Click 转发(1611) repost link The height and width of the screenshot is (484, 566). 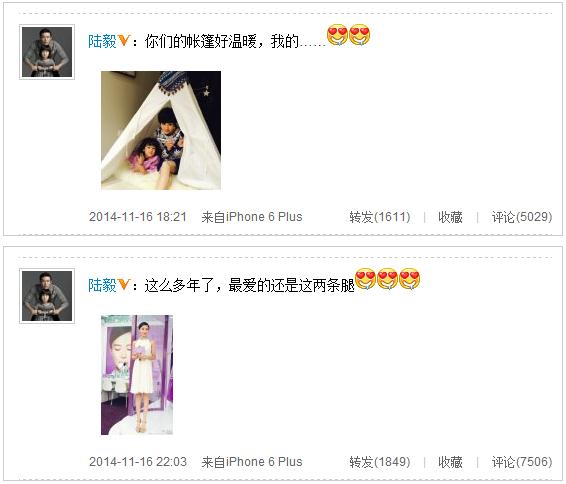(x=380, y=217)
